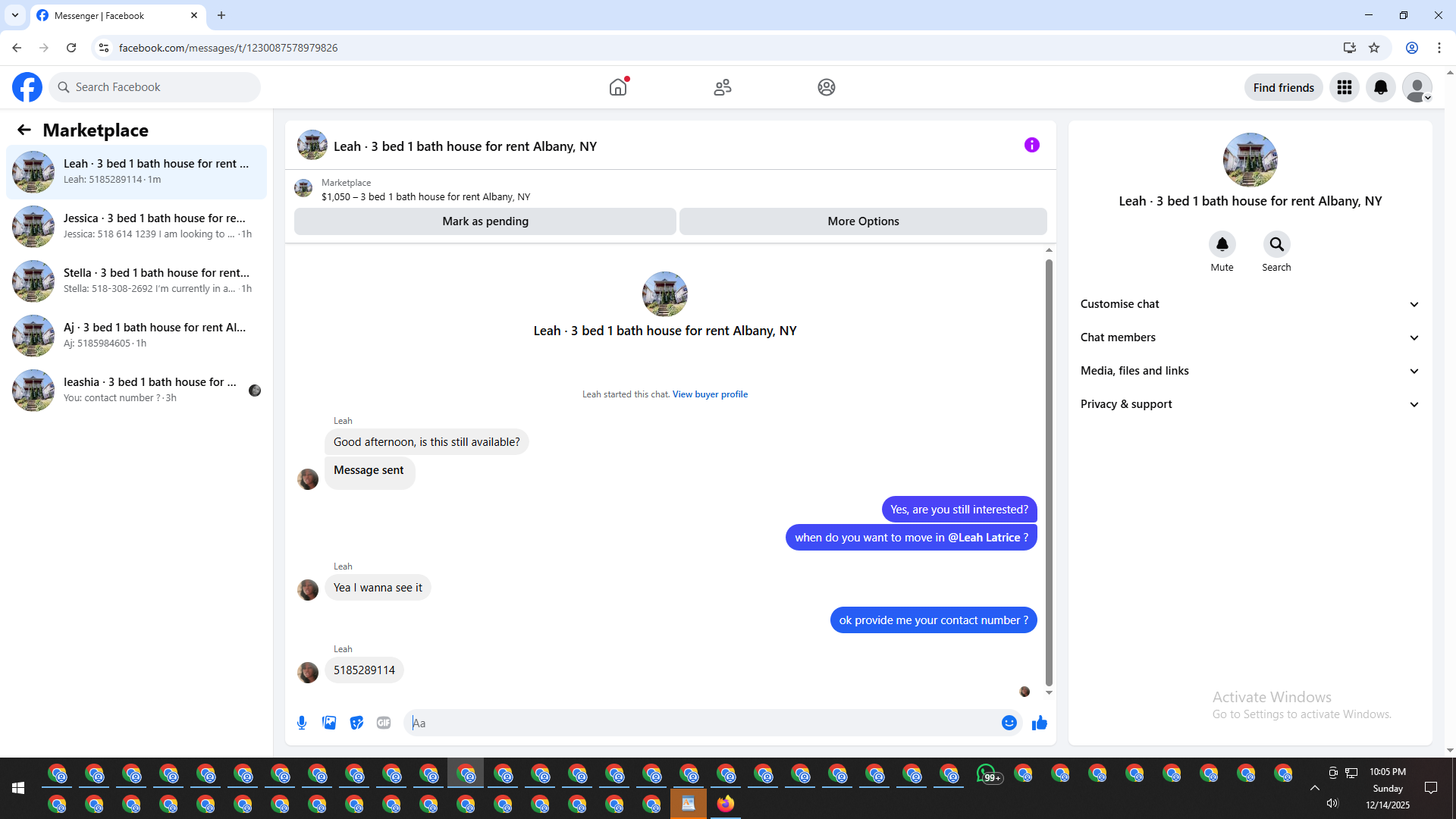Mute this conversation's notifications
Viewport: 1456px width, 819px height.
point(1222,245)
